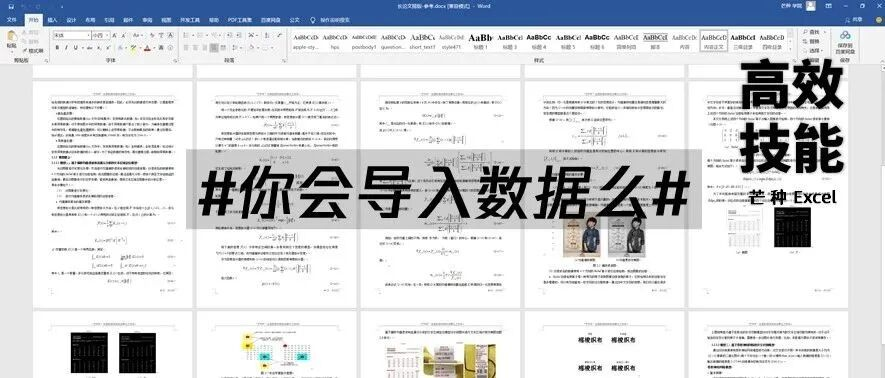Toggle Italic formatting
This screenshot has height=378, width=885.
pos(66,48)
